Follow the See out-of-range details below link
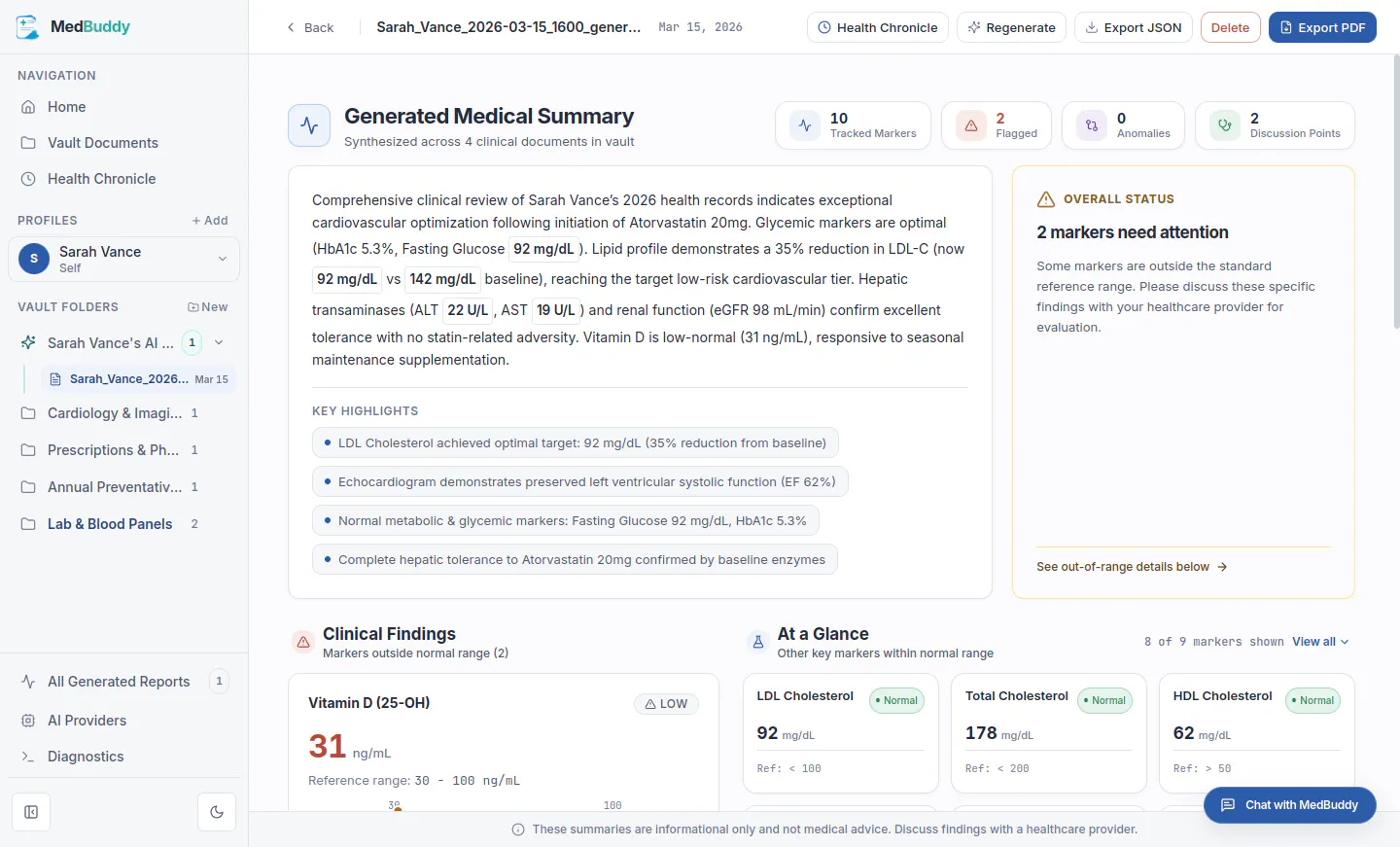Image resolution: width=1400 pixels, height=847 pixels. click(x=1132, y=567)
